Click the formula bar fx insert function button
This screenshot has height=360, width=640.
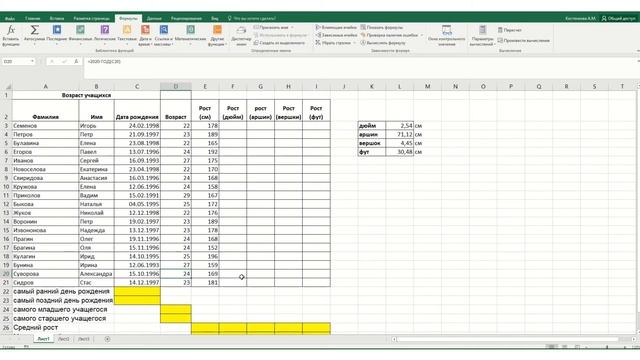pos(76,61)
